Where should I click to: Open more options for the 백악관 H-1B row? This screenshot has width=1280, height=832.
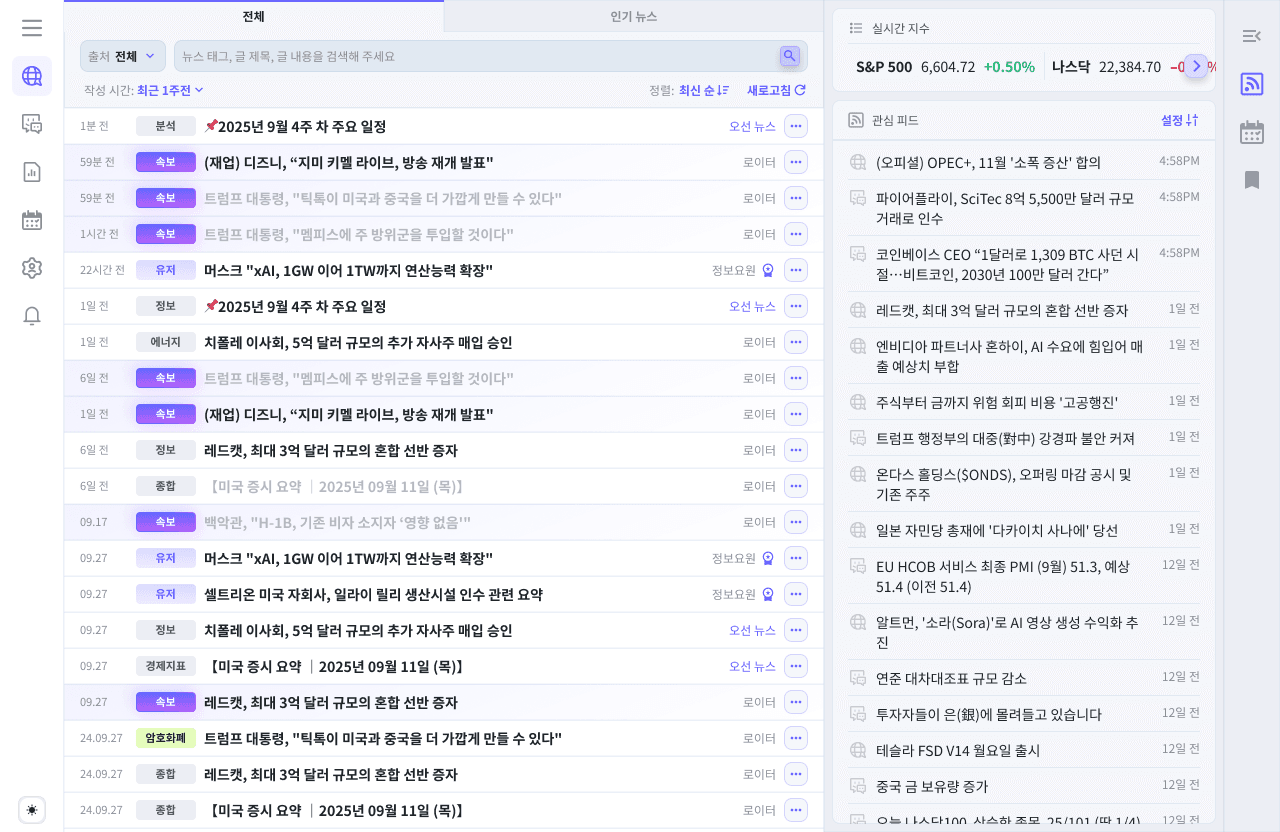click(796, 522)
